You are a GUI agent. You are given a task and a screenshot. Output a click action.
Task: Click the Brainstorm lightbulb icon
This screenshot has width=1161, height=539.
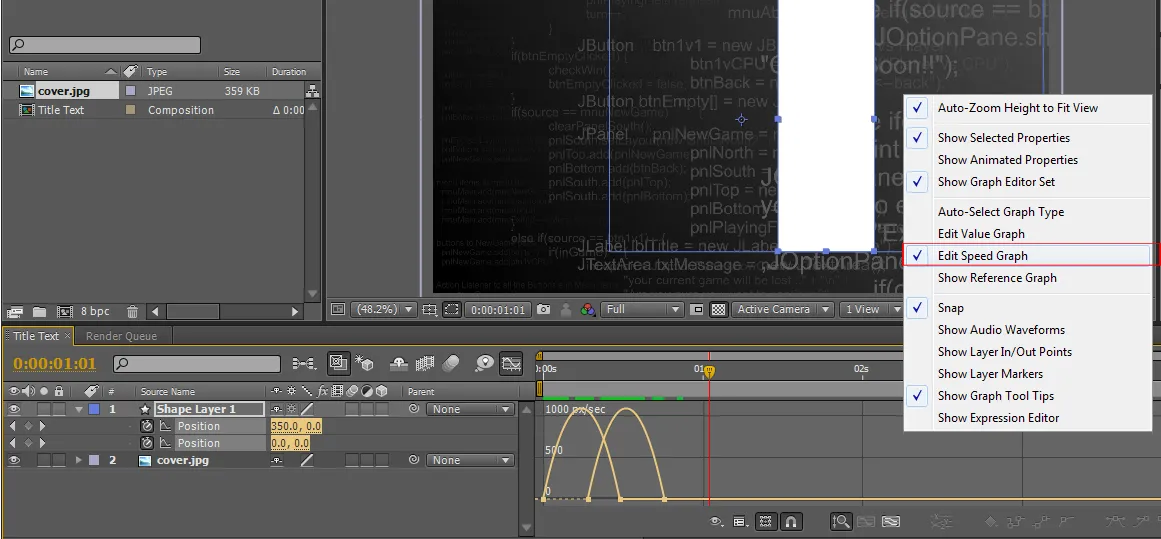pyautogui.click(x=485, y=363)
